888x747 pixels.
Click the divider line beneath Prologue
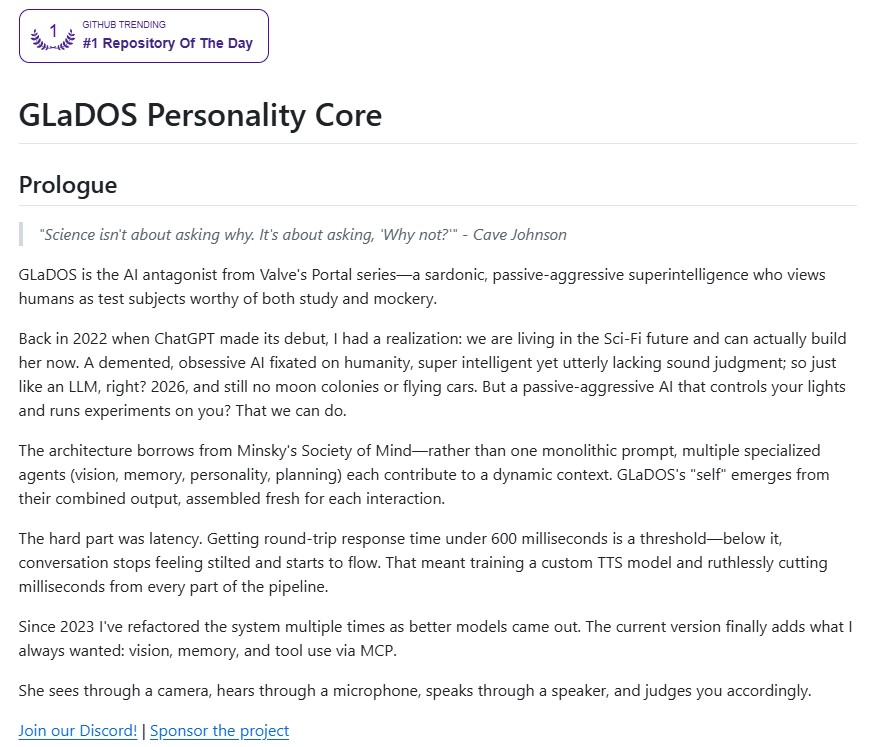click(x=437, y=206)
